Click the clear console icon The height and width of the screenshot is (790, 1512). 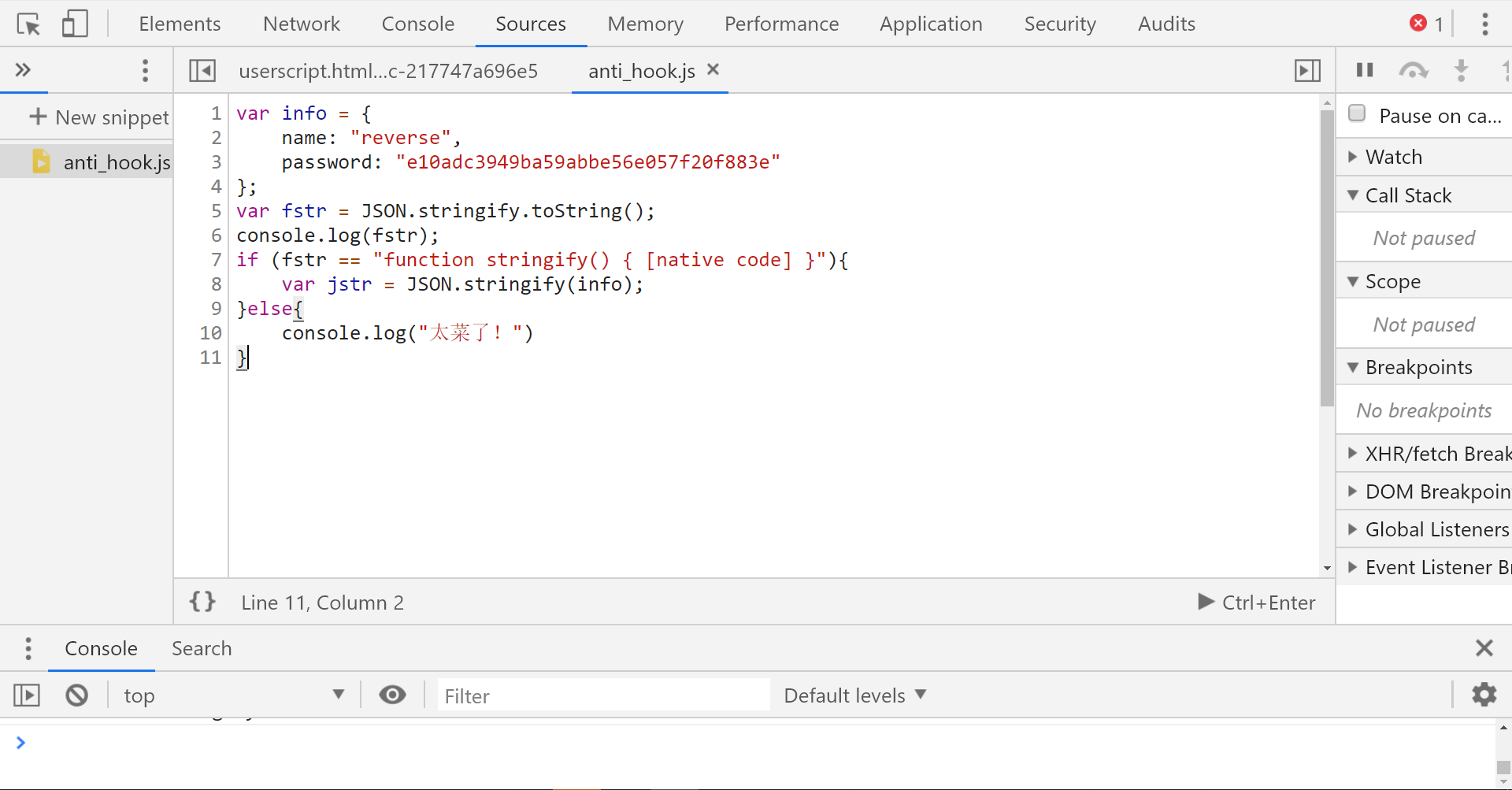76,695
